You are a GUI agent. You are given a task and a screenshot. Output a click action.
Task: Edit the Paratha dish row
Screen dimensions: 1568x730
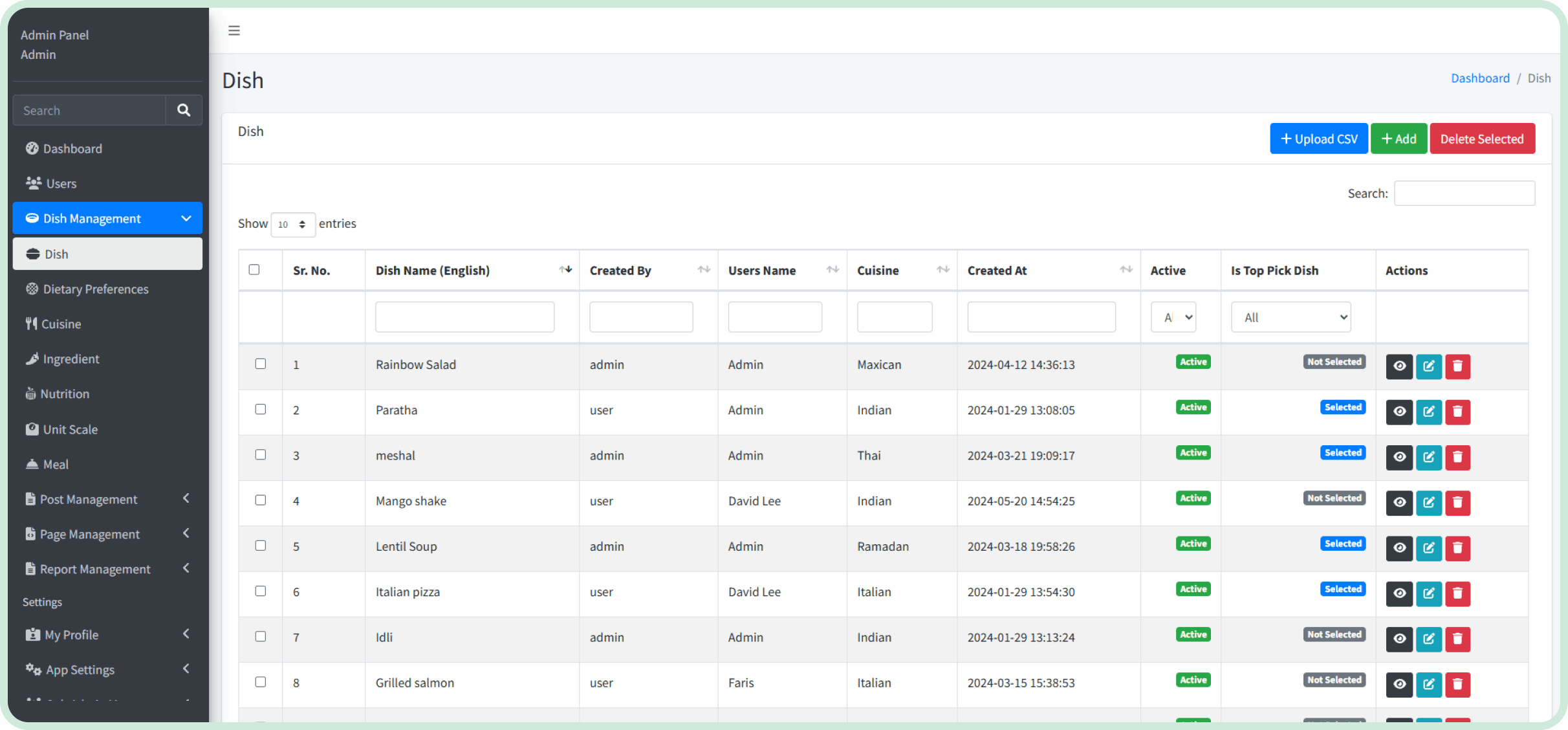tap(1428, 412)
